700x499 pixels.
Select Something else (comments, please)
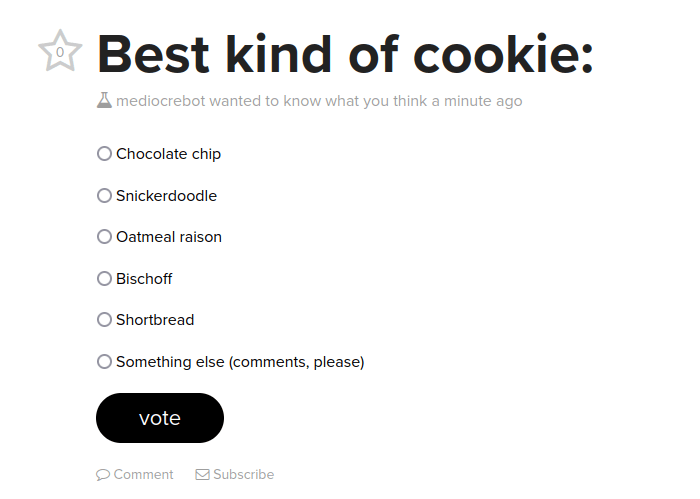[104, 362]
